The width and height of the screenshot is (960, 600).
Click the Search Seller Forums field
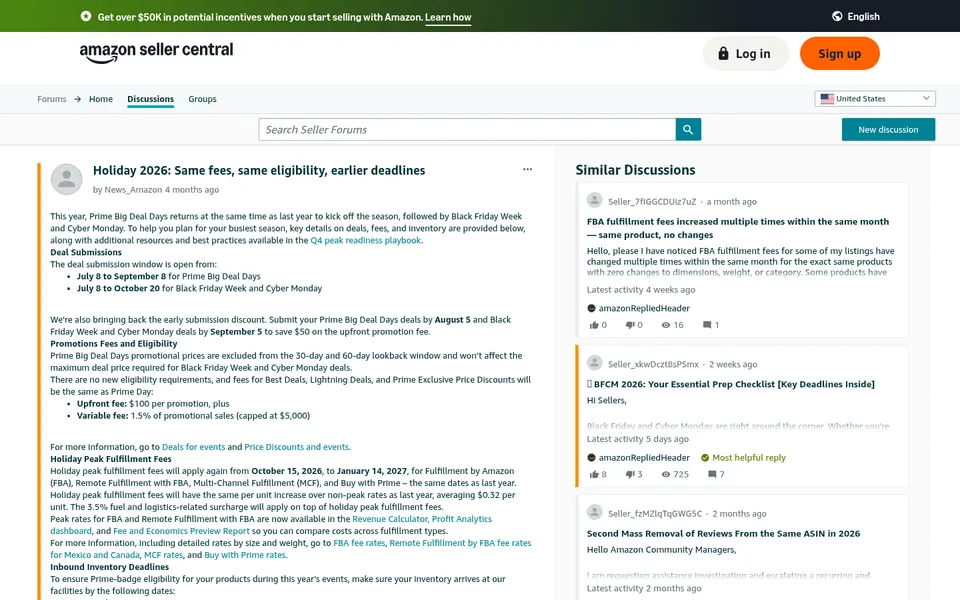pyautogui.click(x=467, y=130)
